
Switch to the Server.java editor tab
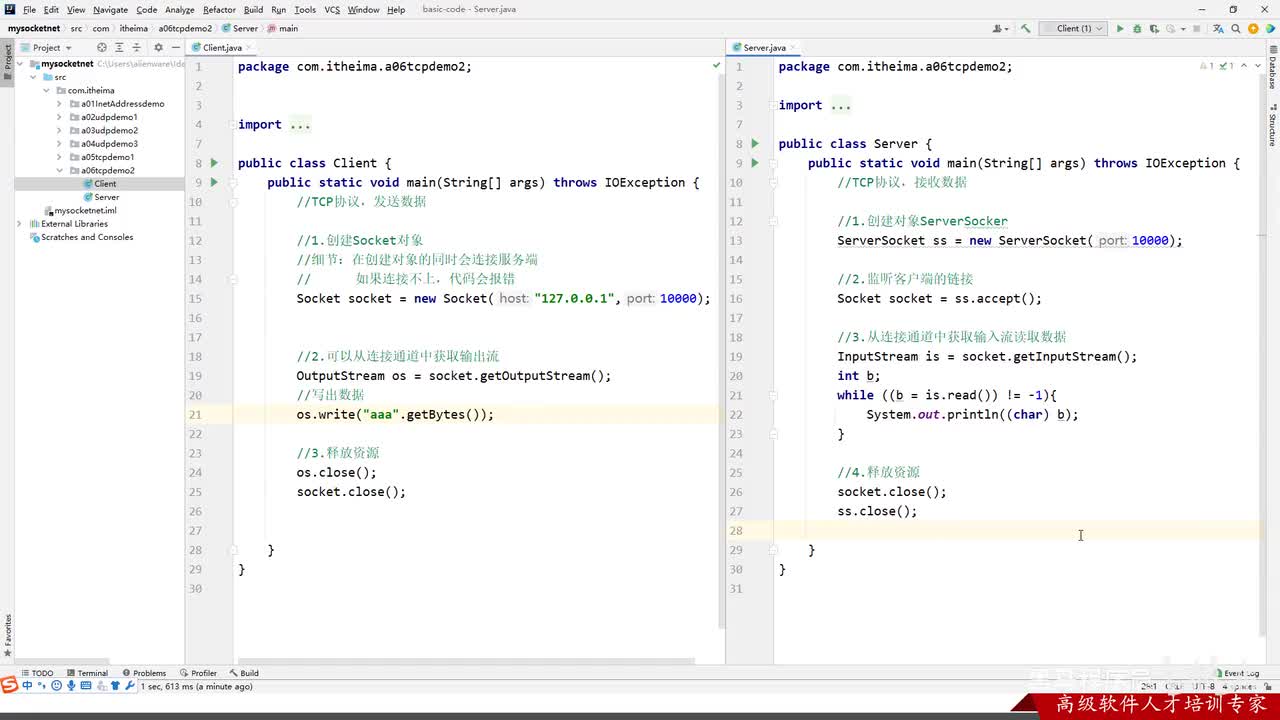coord(764,47)
